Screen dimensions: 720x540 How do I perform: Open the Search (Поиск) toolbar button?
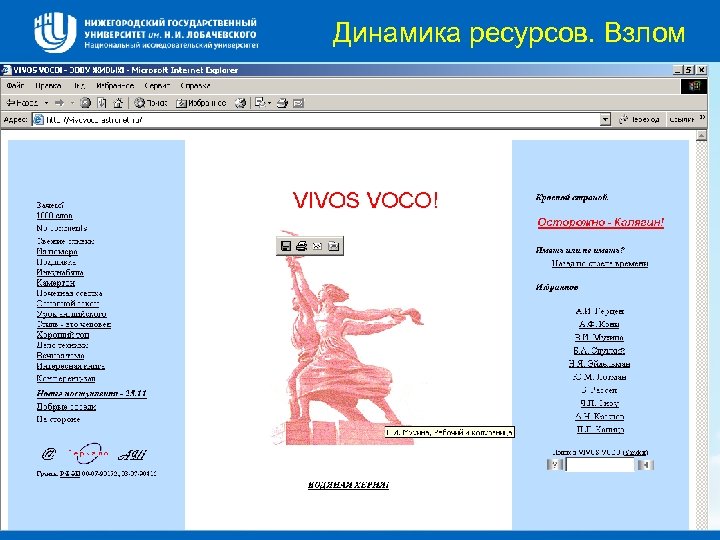[x=151, y=103]
